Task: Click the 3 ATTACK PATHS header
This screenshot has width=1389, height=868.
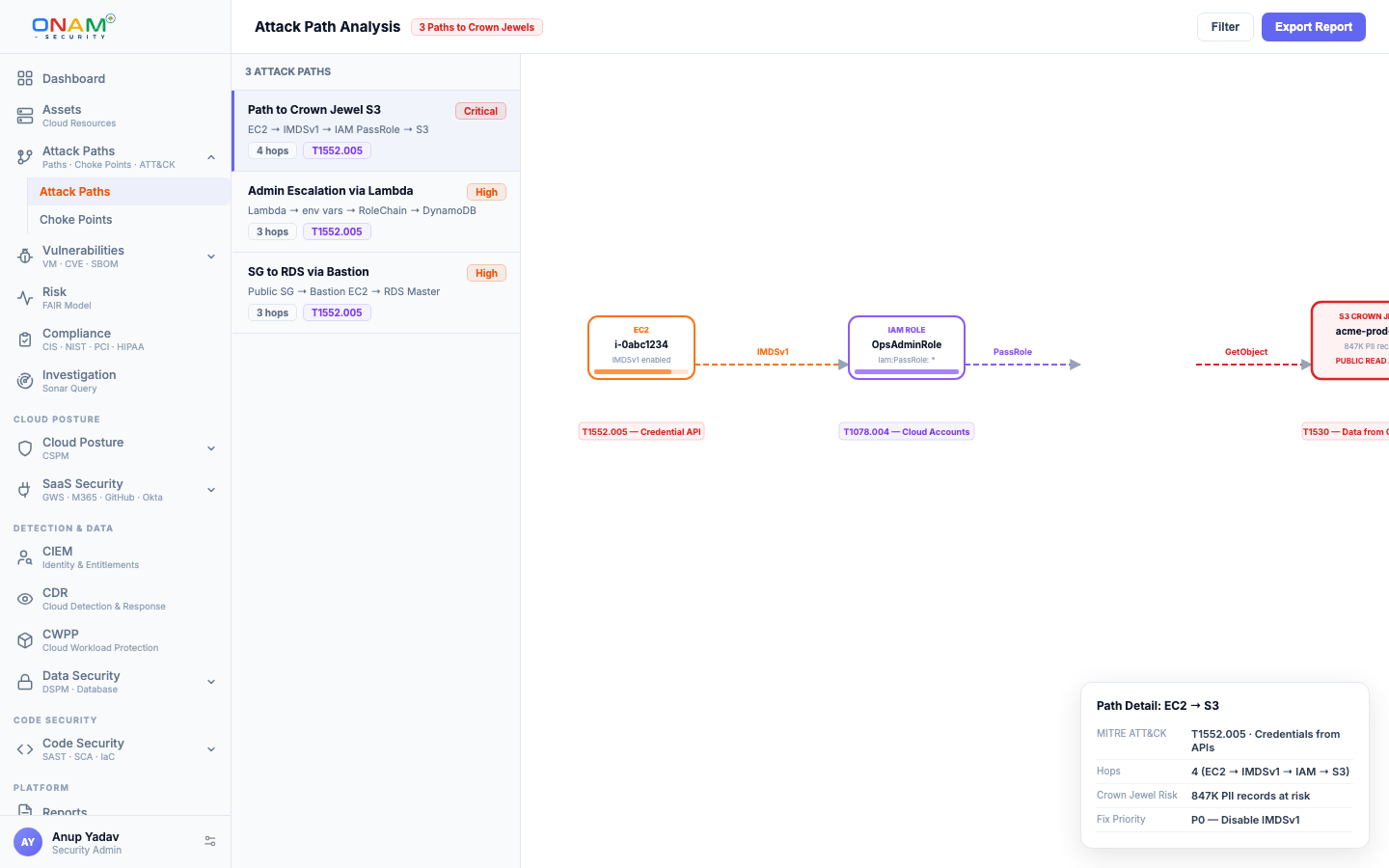Action: (287, 71)
